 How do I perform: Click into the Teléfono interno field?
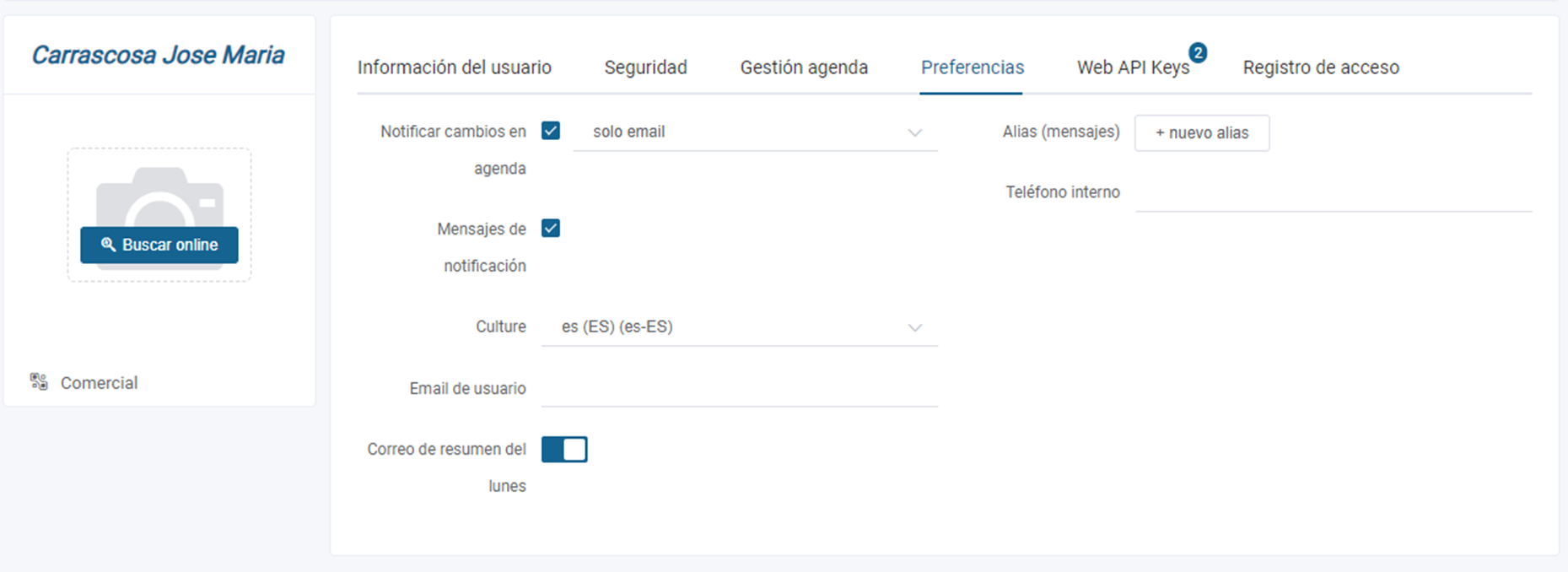(1334, 193)
